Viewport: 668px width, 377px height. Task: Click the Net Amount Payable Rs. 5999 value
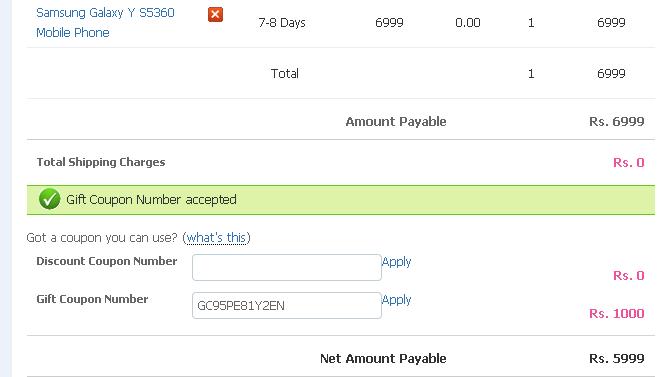coord(616,358)
